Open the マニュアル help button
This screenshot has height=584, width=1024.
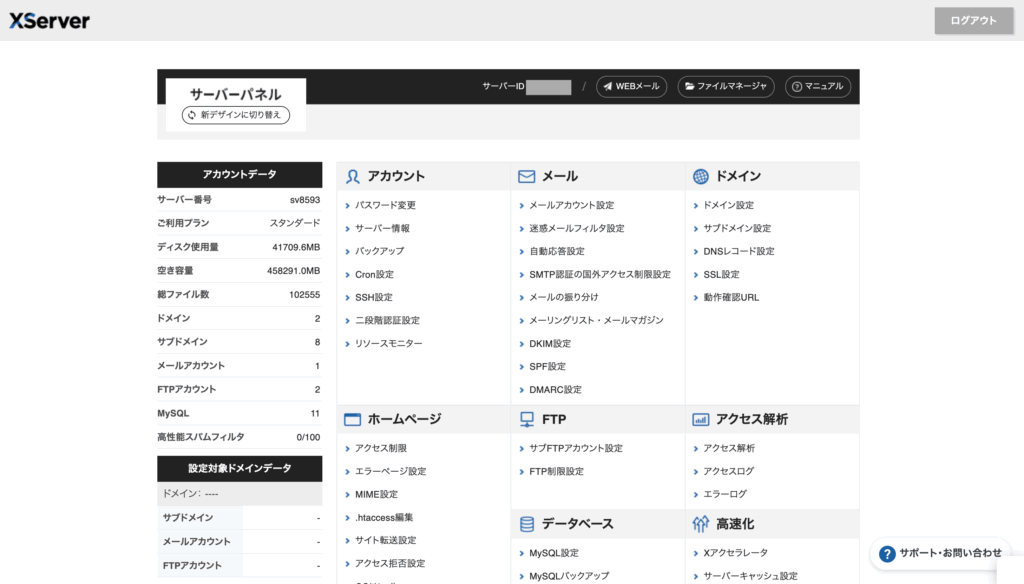[x=818, y=87]
